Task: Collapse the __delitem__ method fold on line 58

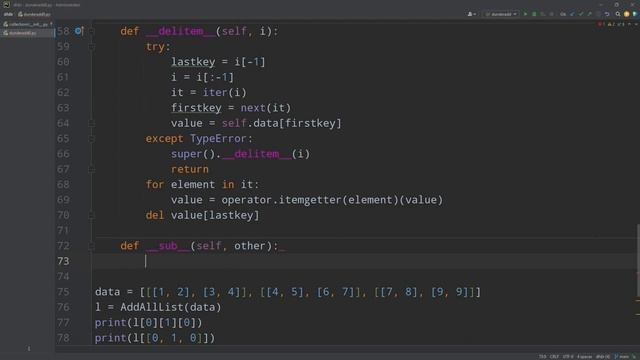Action: [x=91, y=31]
